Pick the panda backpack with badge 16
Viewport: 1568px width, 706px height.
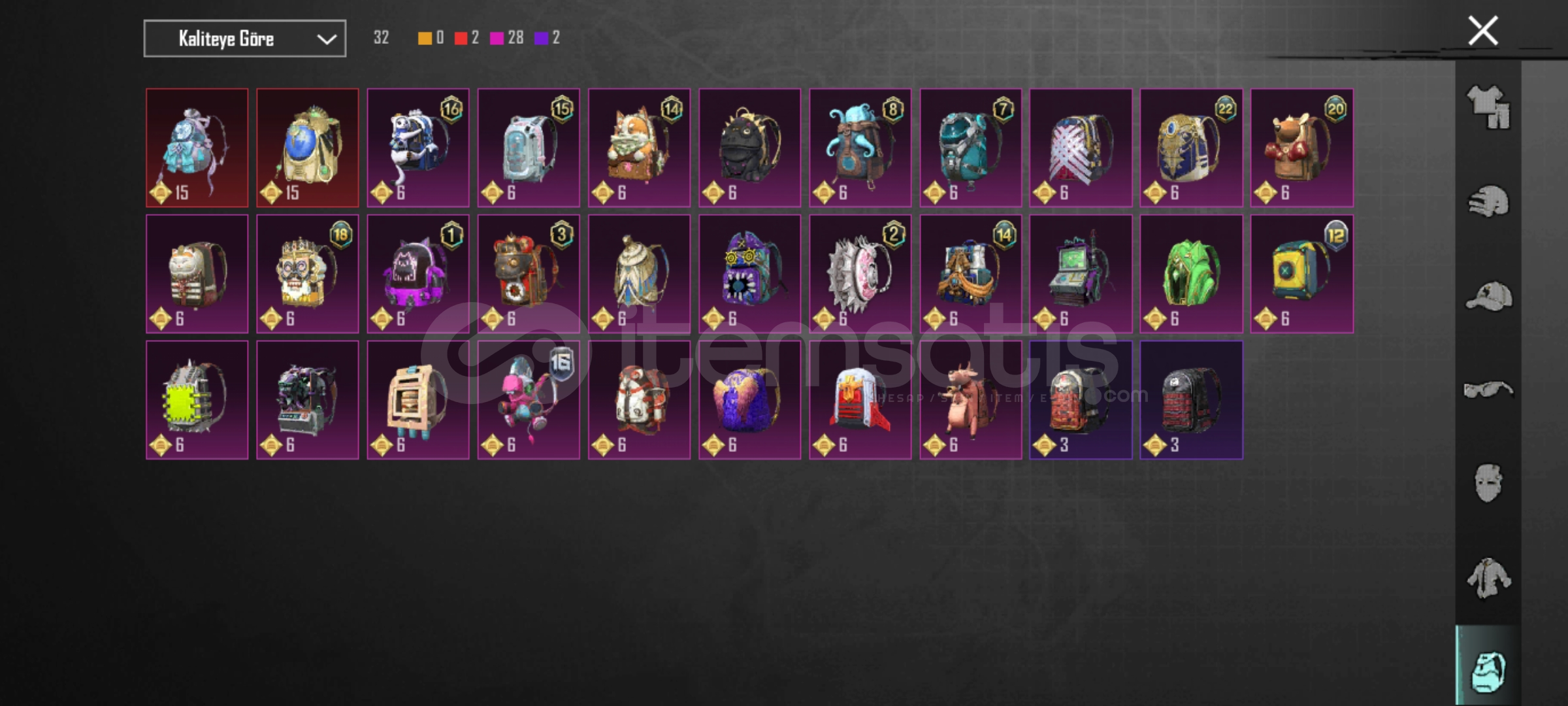tap(418, 148)
